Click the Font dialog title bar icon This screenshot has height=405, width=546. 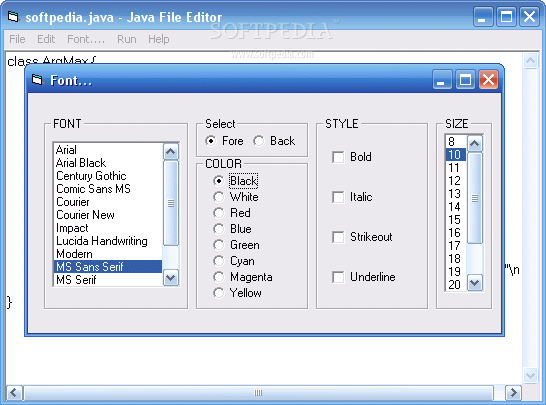tap(37, 80)
